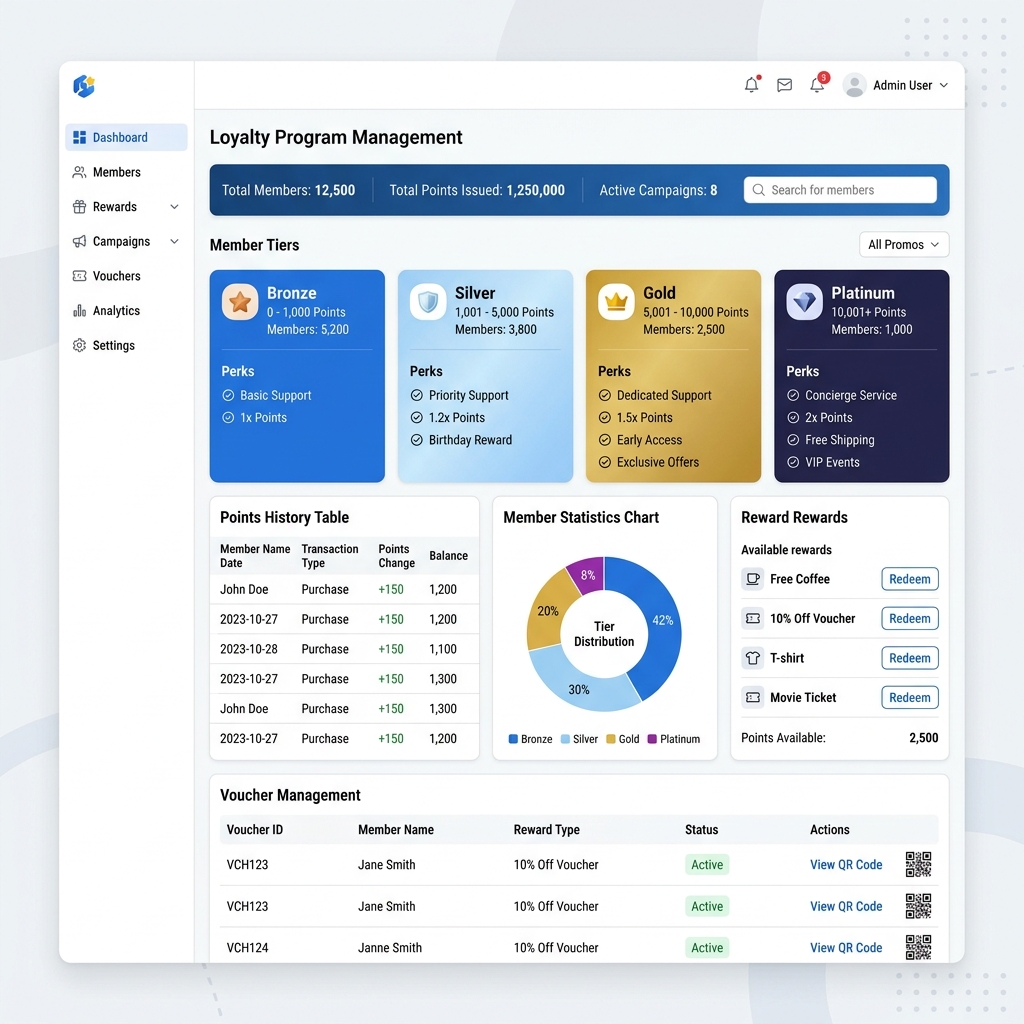
Task: Click the Points Change column header
Action: (x=396, y=556)
